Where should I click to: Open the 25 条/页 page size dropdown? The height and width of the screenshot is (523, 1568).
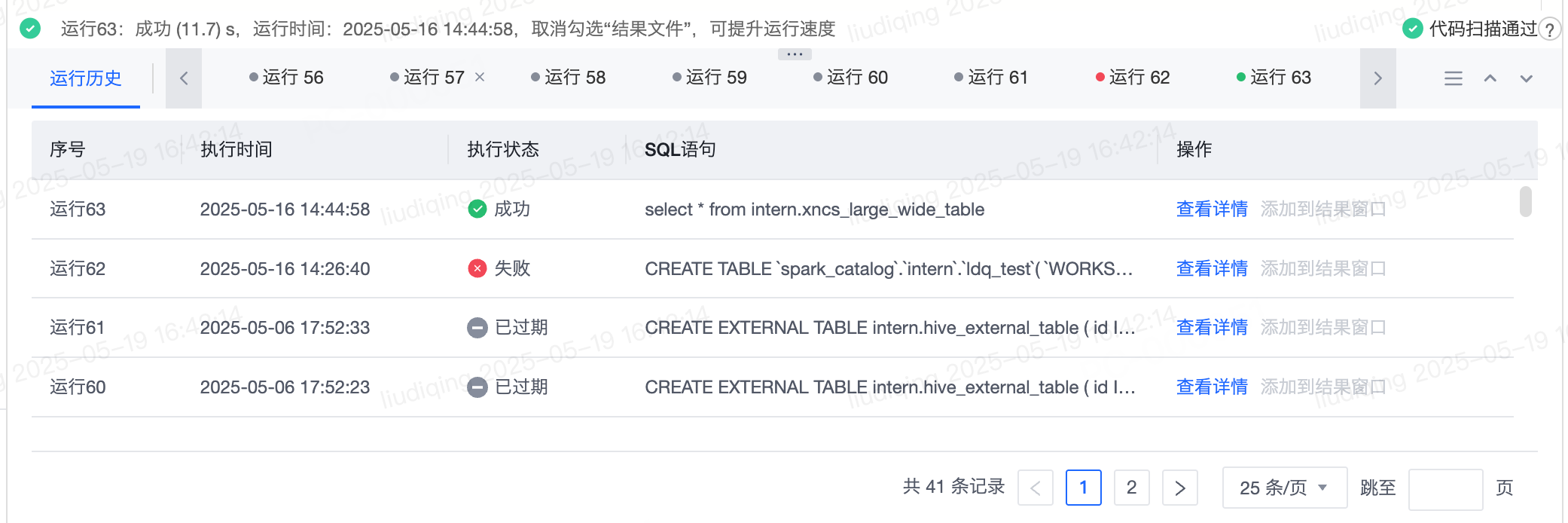pos(1283,488)
